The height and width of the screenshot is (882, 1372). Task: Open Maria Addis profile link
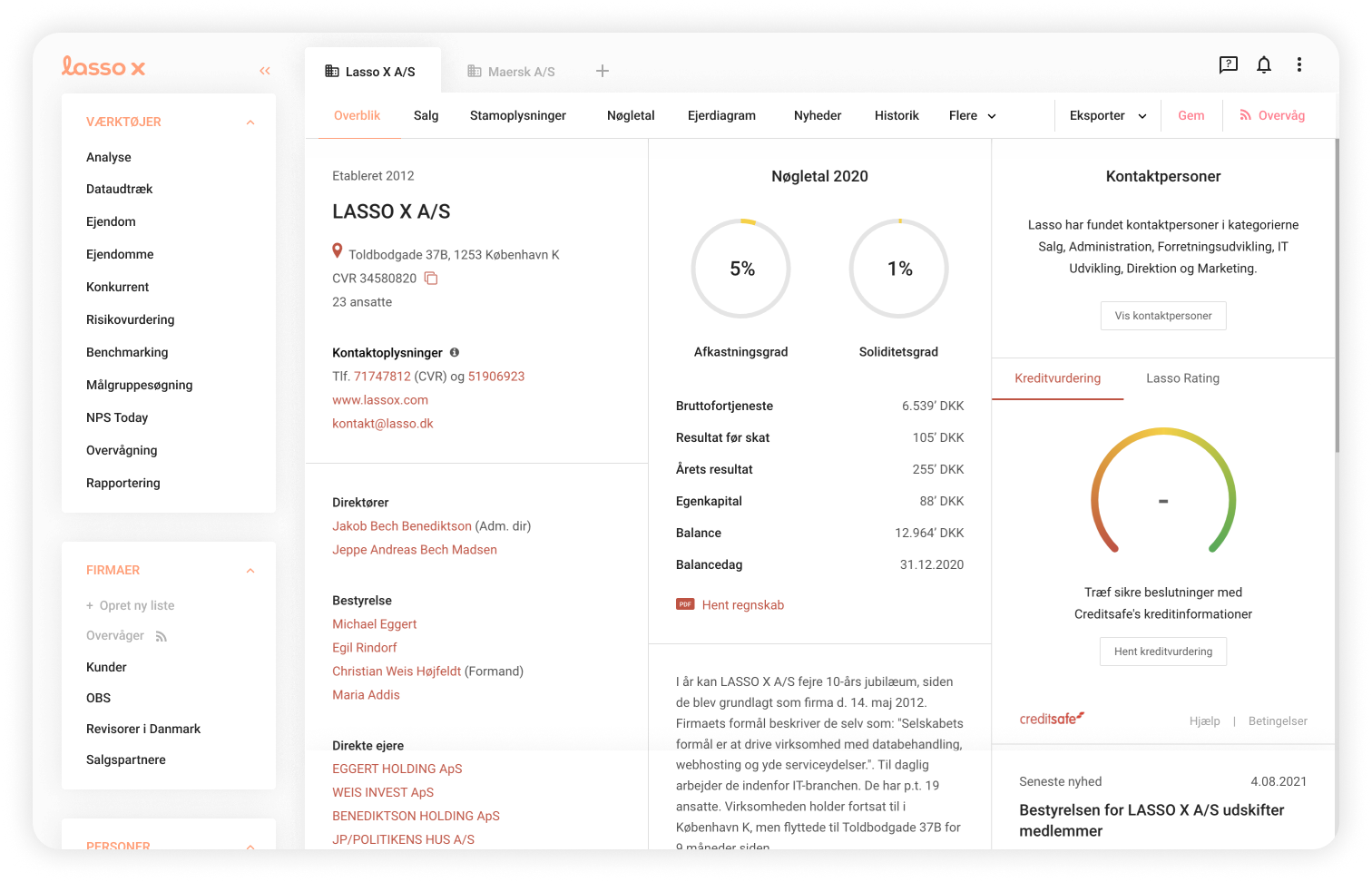point(366,695)
